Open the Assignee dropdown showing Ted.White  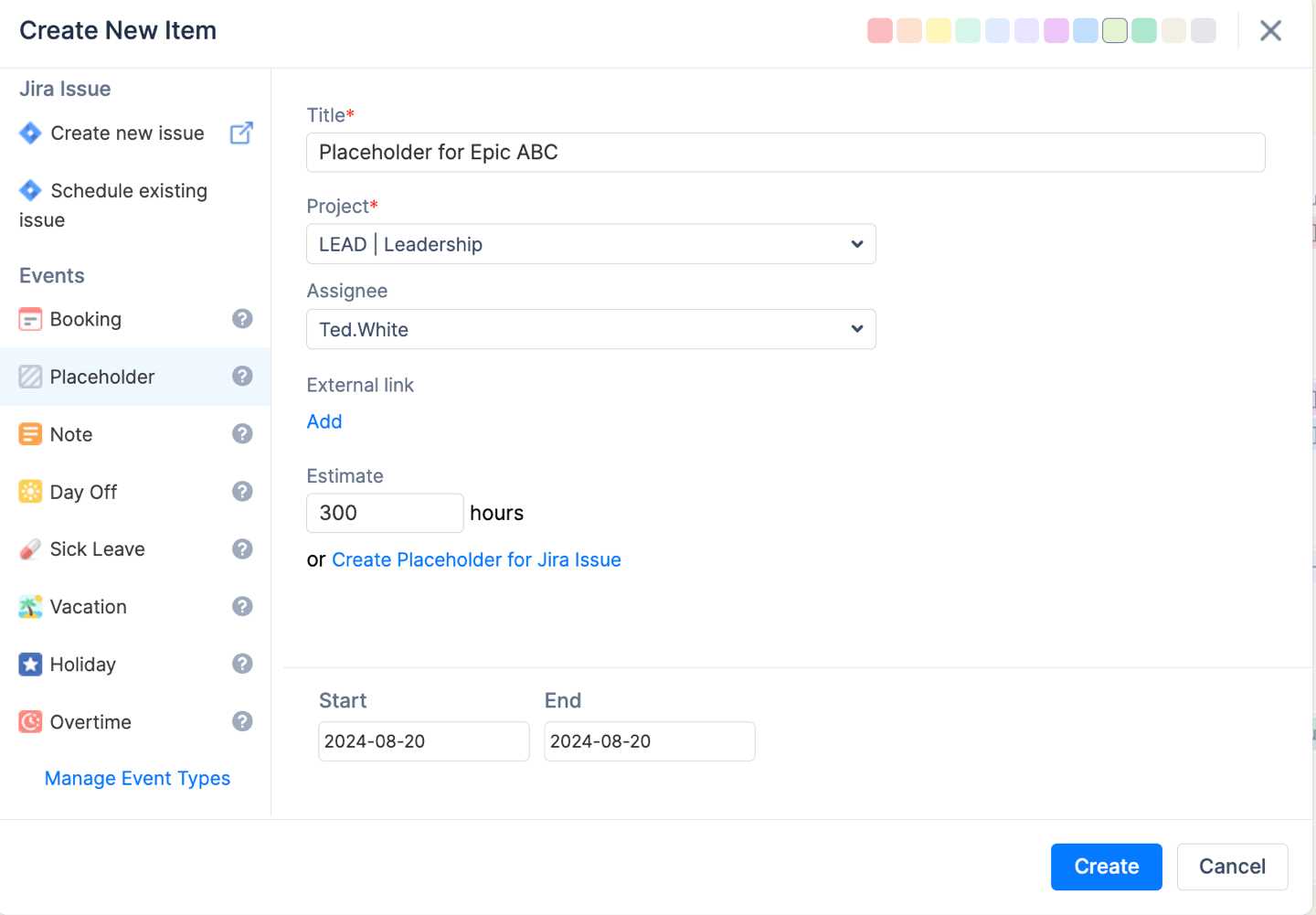590,329
